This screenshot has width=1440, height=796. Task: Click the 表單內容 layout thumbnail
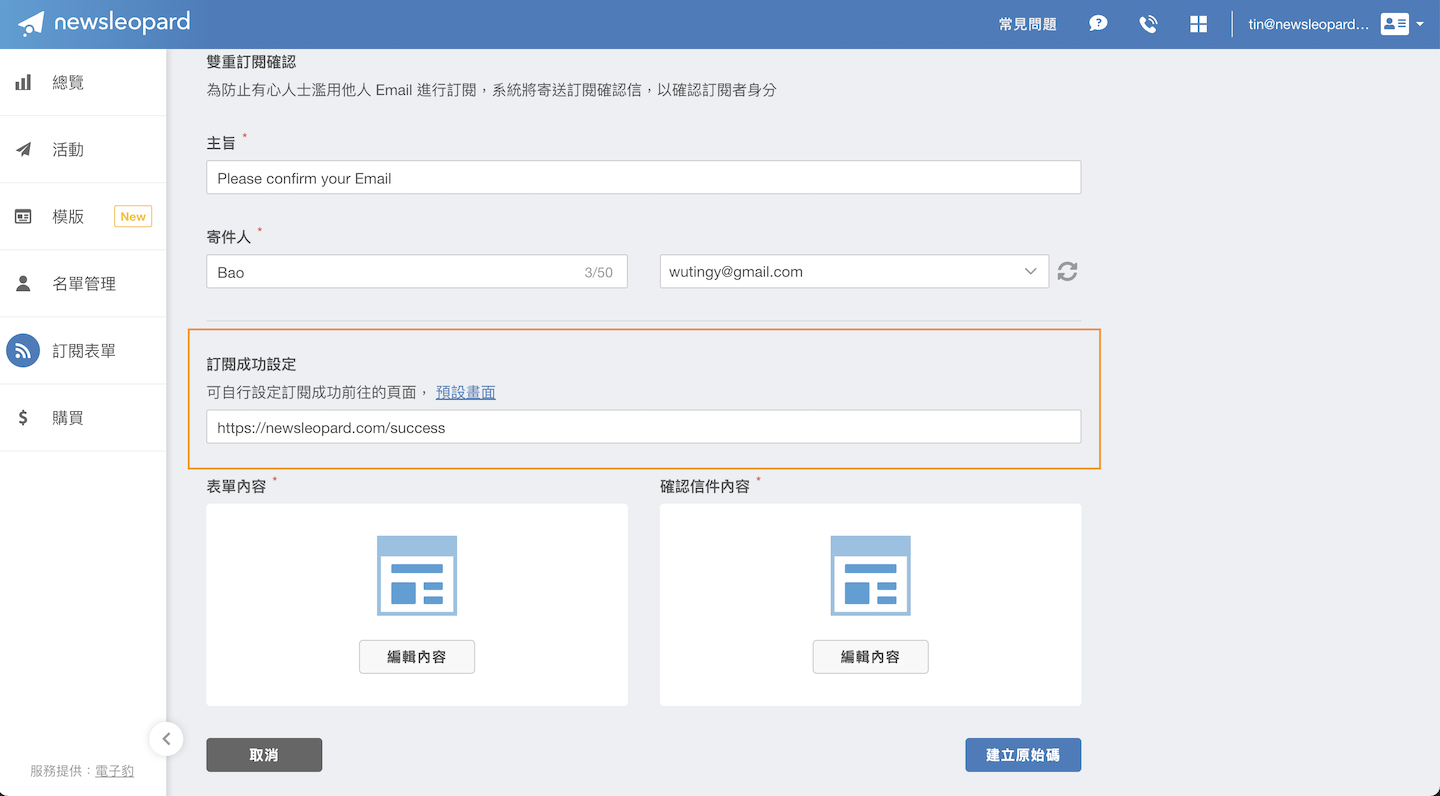(417, 576)
